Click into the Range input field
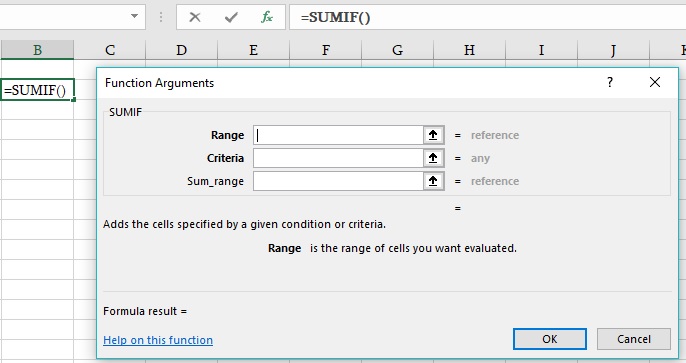This screenshot has height=363, width=686. (338, 135)
